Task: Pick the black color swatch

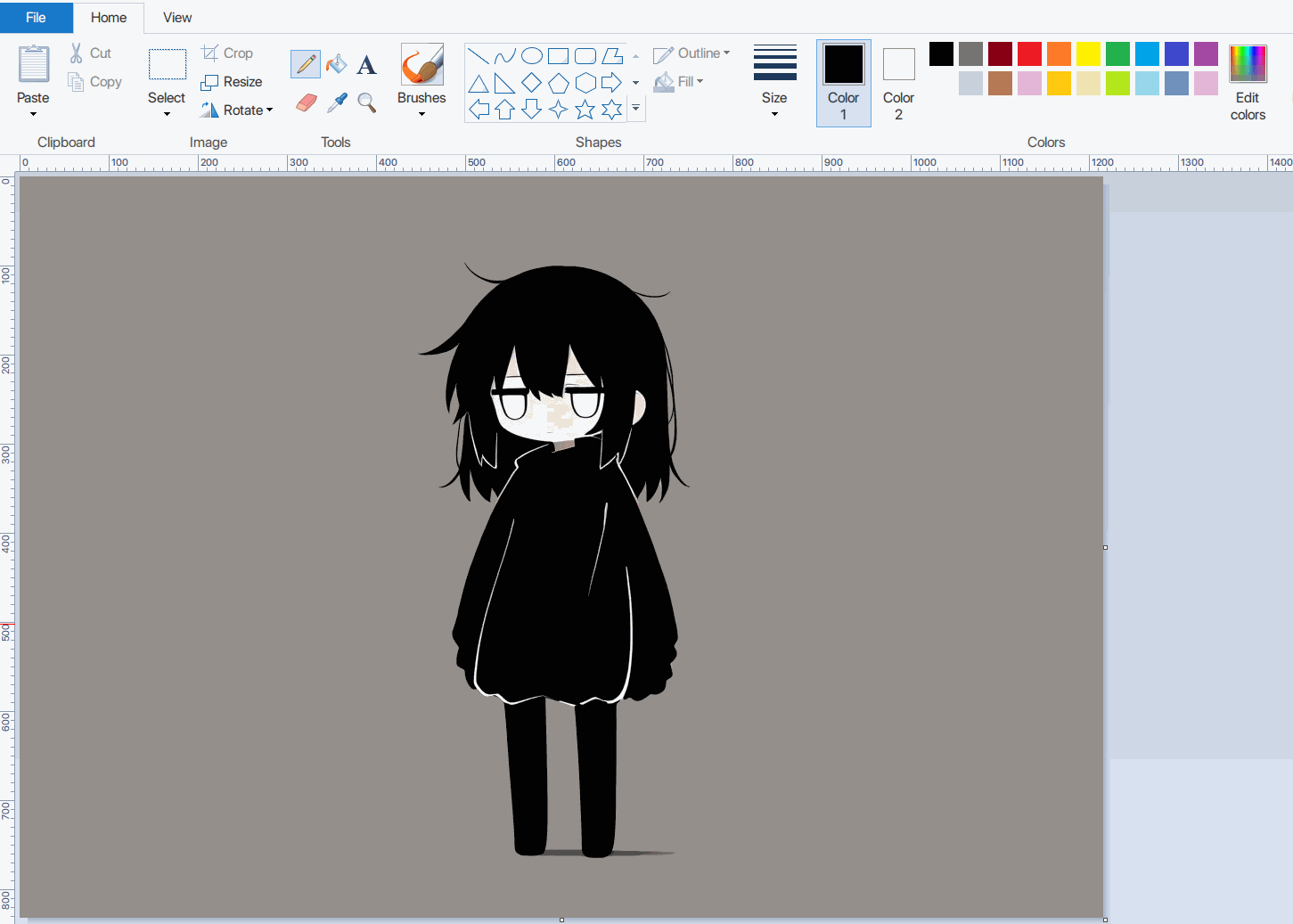Action: coord(941,53)
